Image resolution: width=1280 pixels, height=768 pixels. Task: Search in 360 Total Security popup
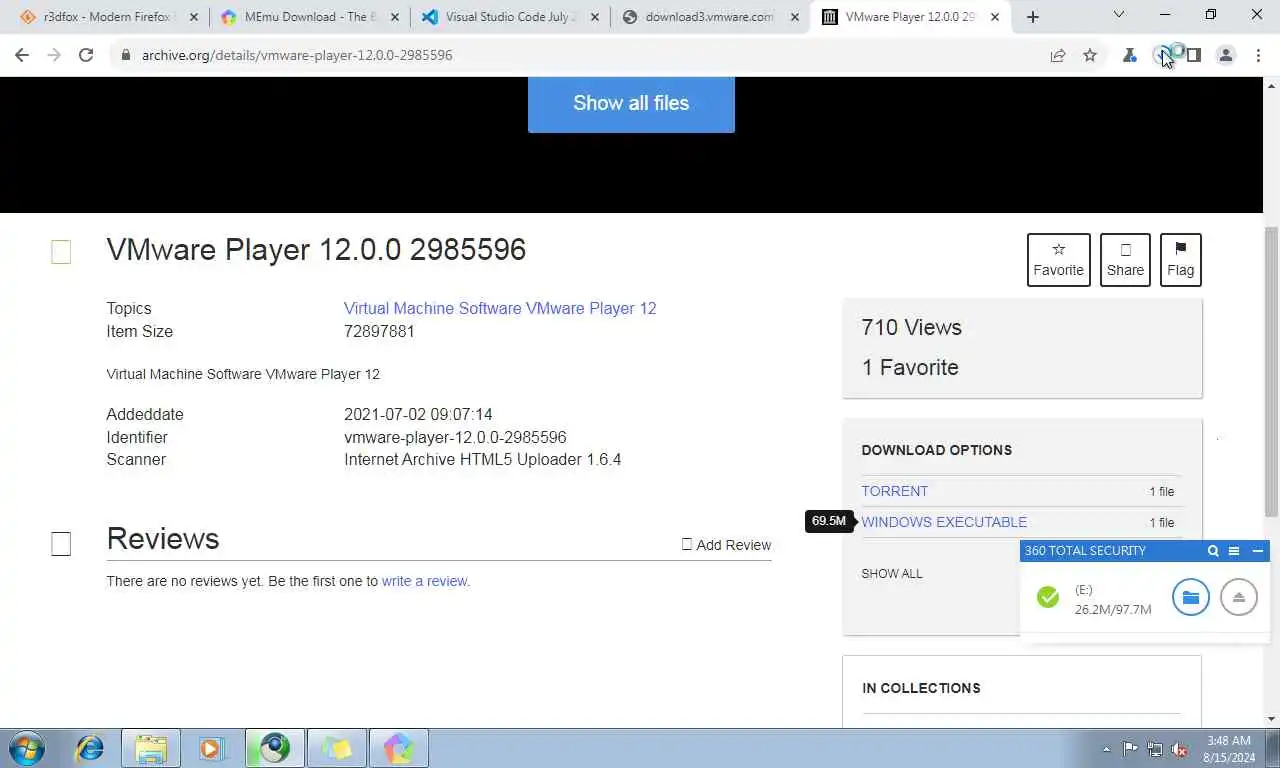1213,551
